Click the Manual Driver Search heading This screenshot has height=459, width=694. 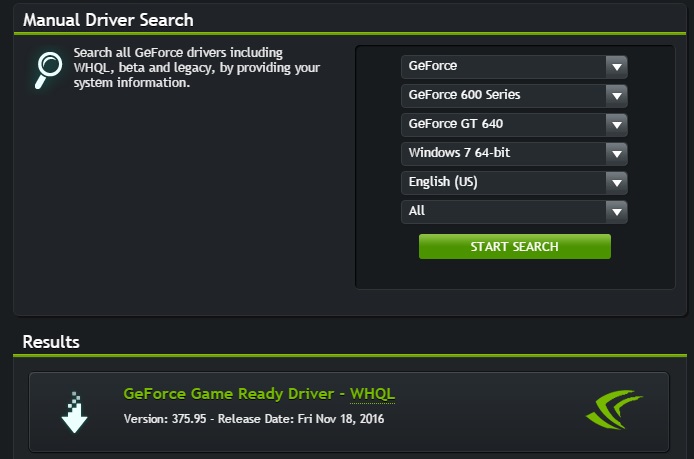108,20
